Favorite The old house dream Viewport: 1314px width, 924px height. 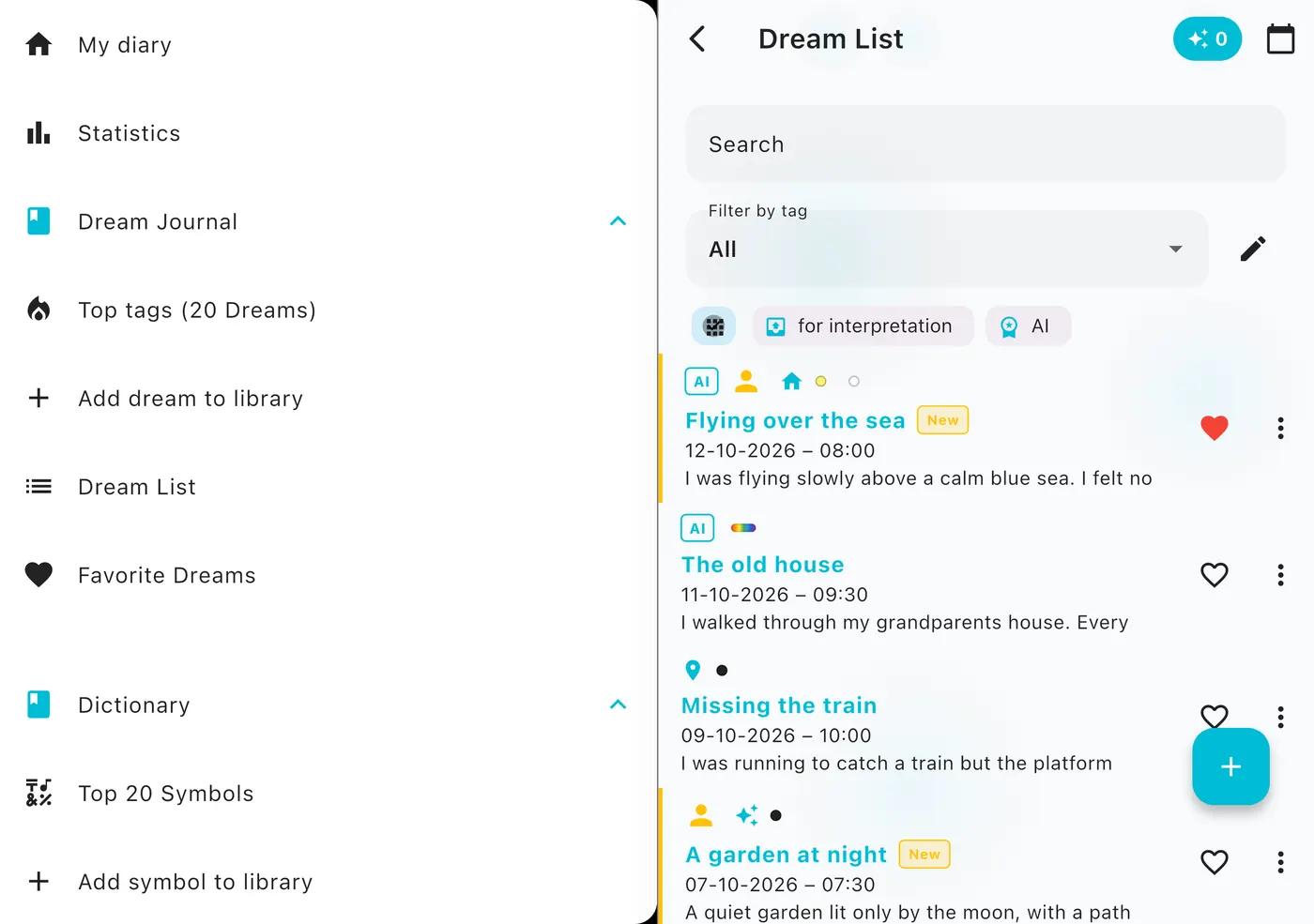point(1215,575)
